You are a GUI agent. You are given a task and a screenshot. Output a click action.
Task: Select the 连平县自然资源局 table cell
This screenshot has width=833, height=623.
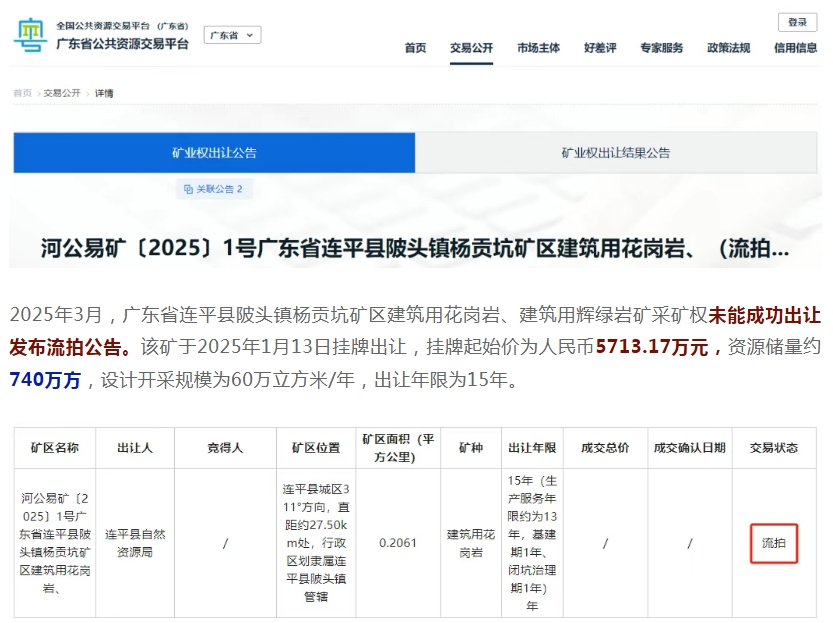pyautogui.click(x=134, y=544)
